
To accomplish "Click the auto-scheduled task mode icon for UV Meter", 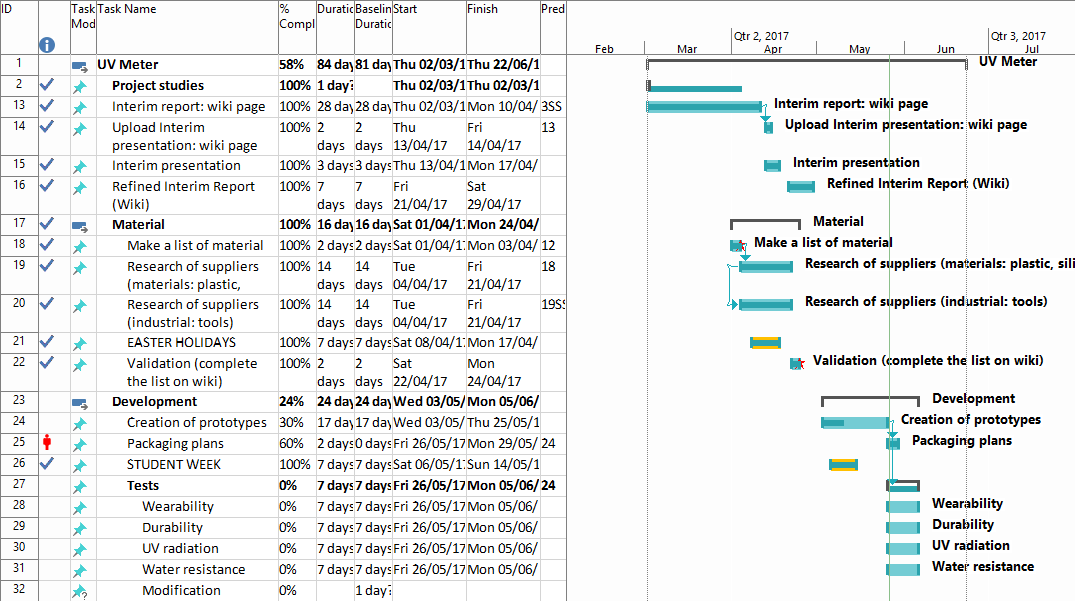I will click(80, 65).
